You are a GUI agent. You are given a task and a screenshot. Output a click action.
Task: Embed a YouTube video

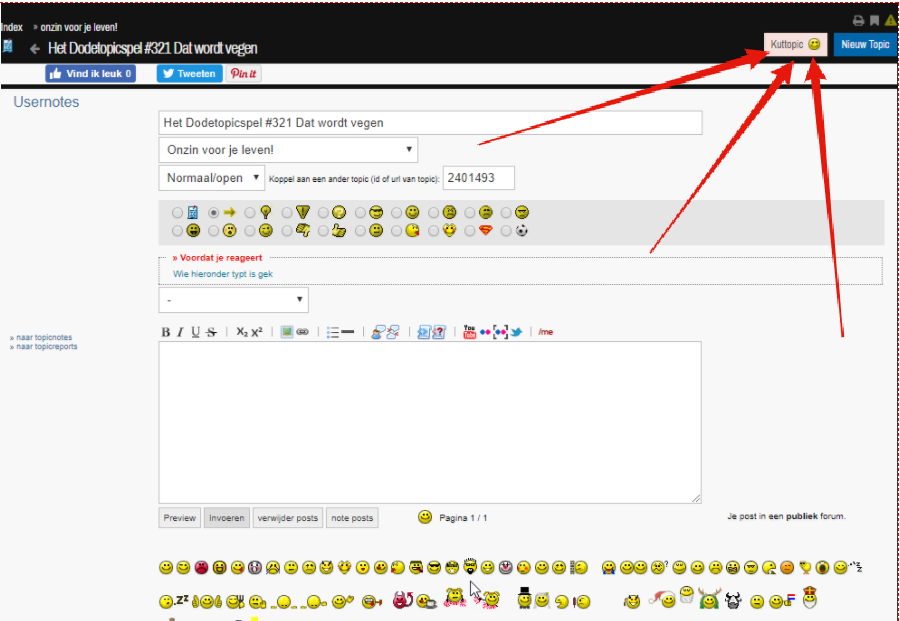click(x=470, y=332)
